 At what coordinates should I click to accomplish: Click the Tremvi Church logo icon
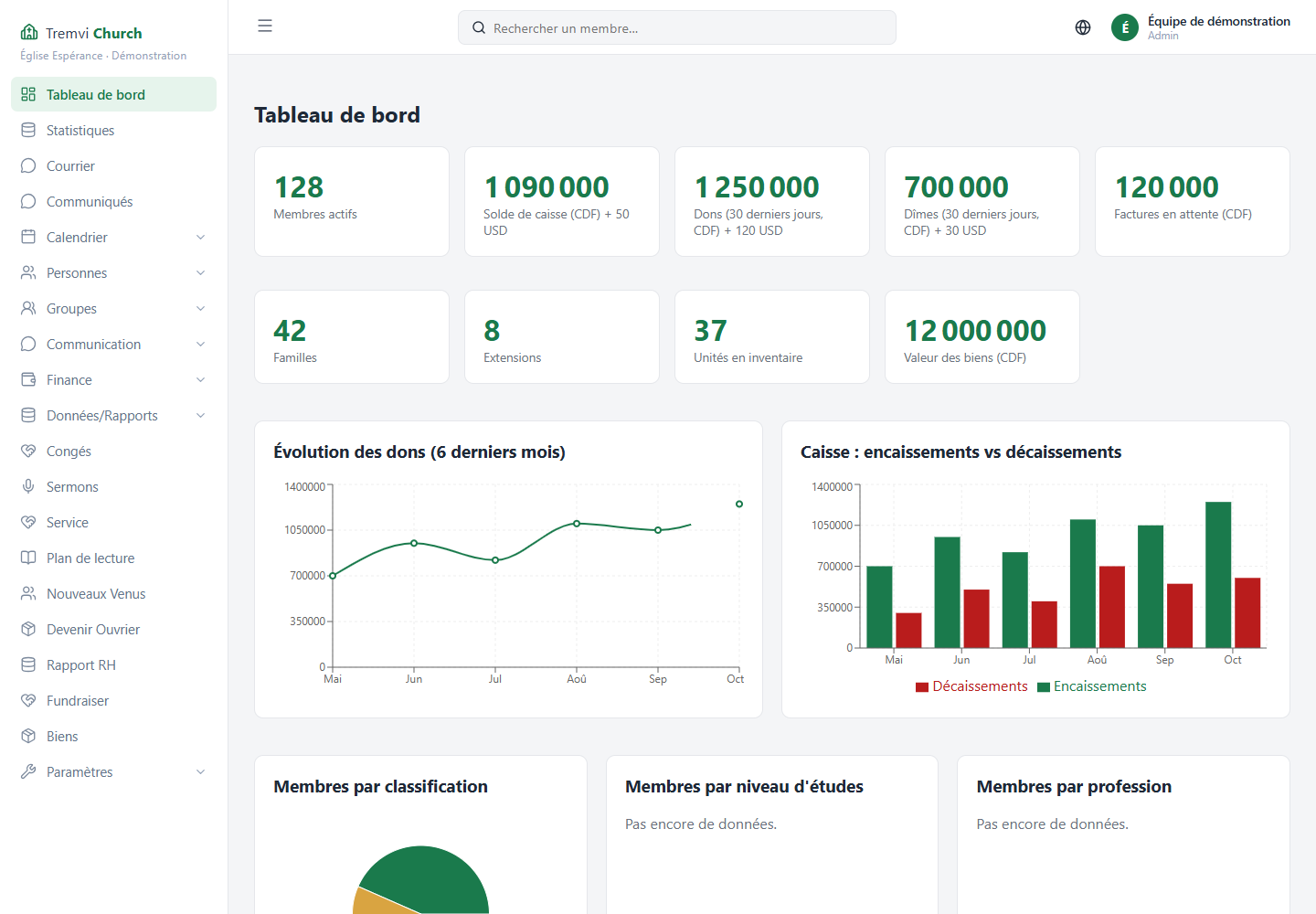tap(29, 33)
